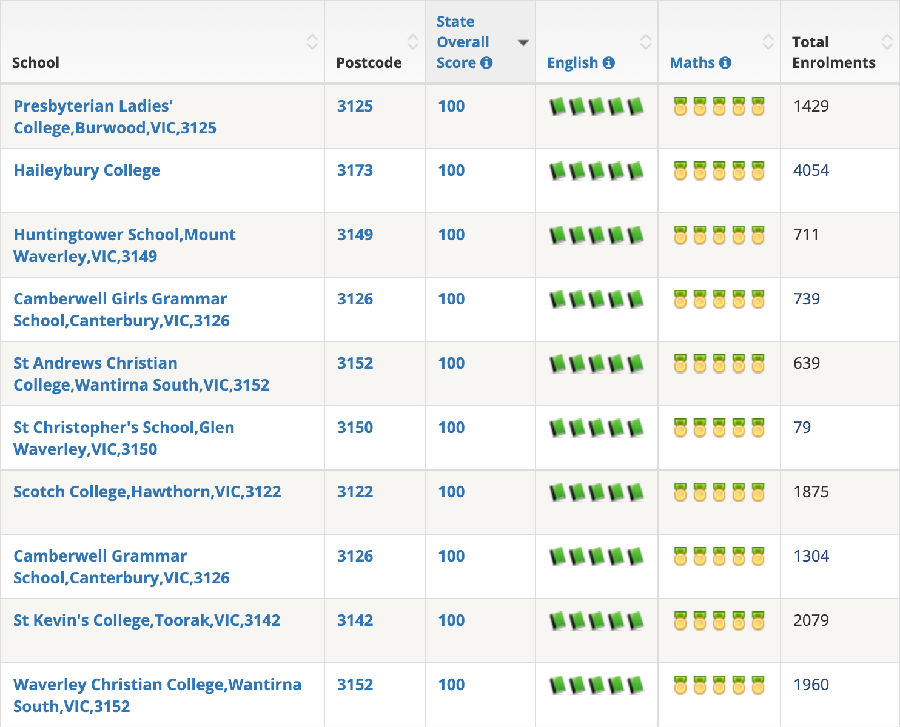Click enrolment value 1960
The height and width of the screenshot is (727, 900).
(810, 685)
